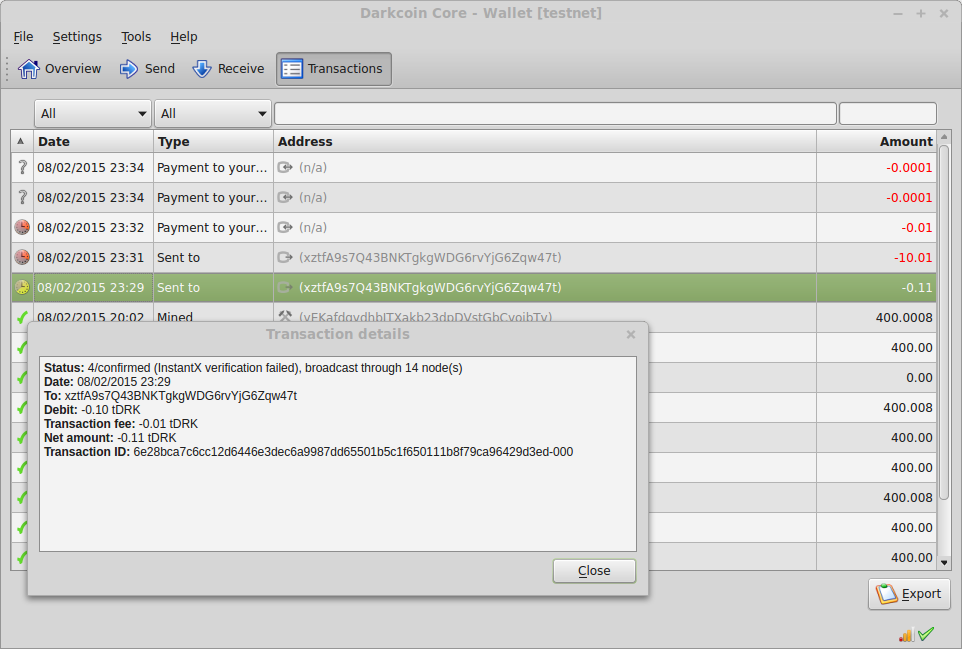Screen dimensions: 962x649
Task: Select the amount "-10.01"
Action: (x=913, y=258)
